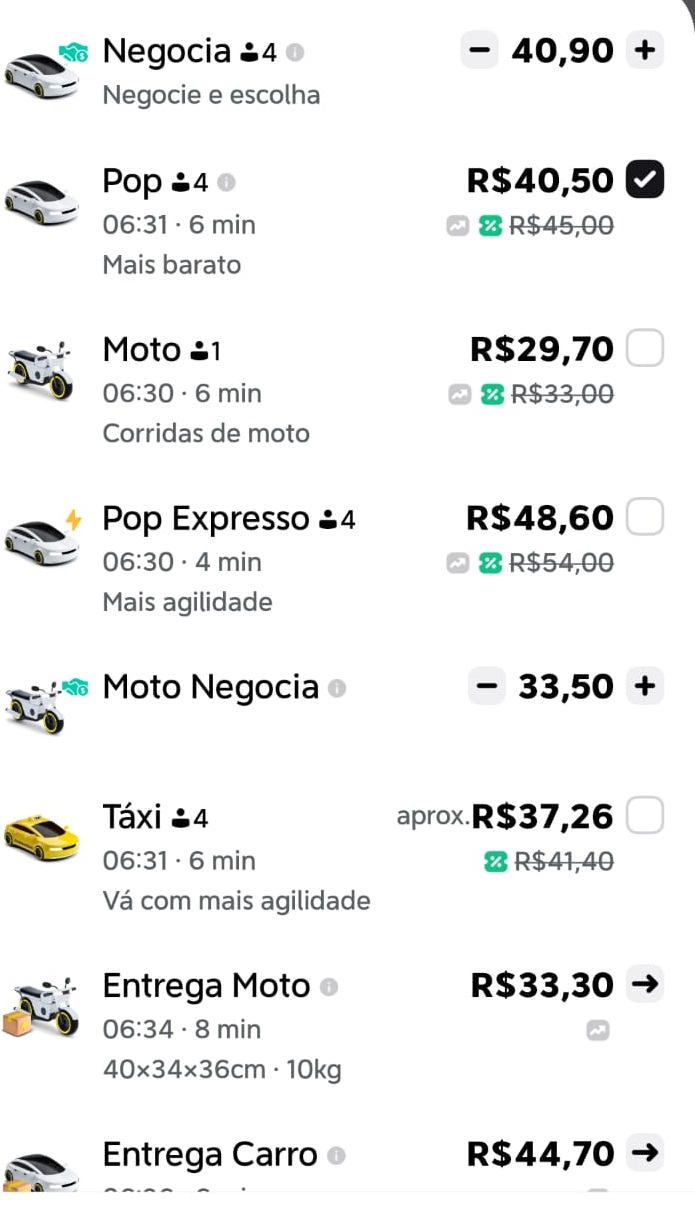Screen dimensions: 695x1205
Task: Increase the Negocia offer with plus
Action: click(645, 50)
